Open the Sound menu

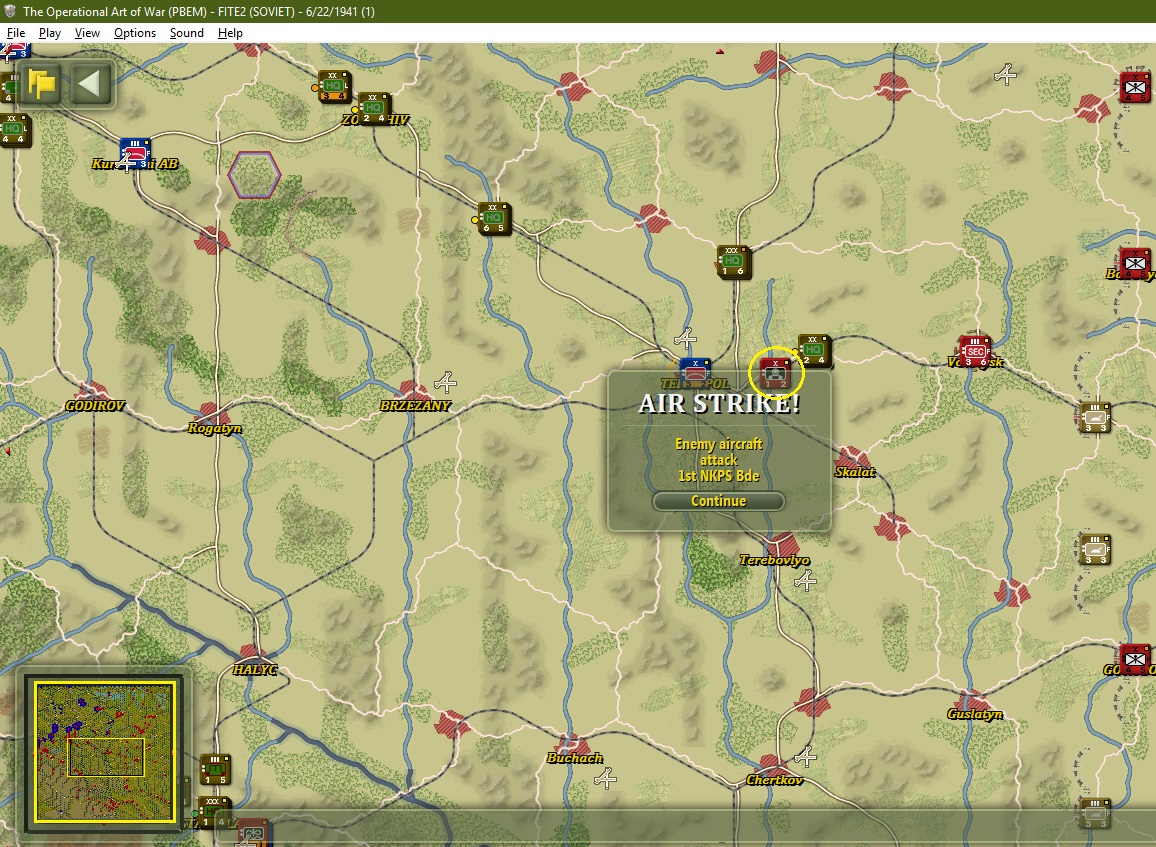click(187, 33)
